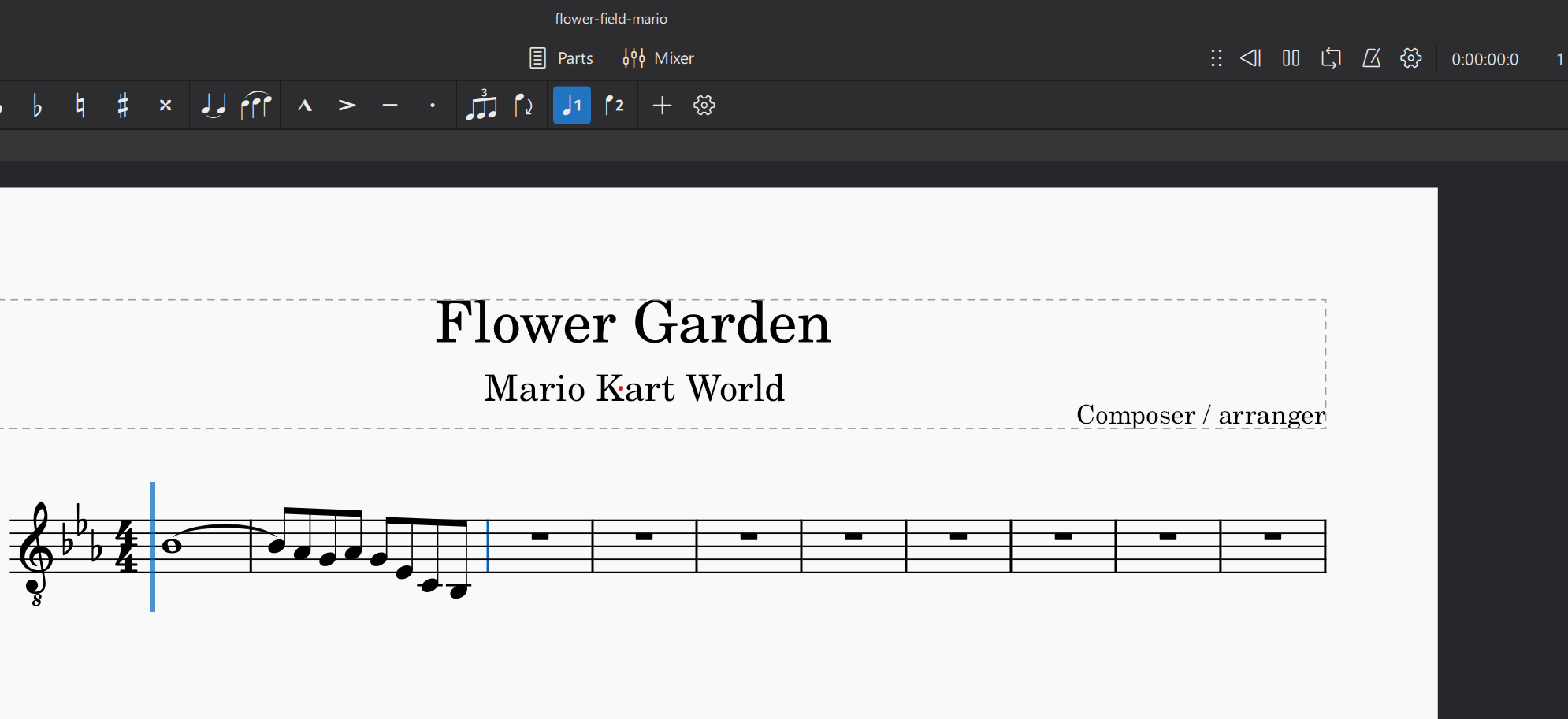Click the playback time 0:00:00:0 field

[1484, 59]
